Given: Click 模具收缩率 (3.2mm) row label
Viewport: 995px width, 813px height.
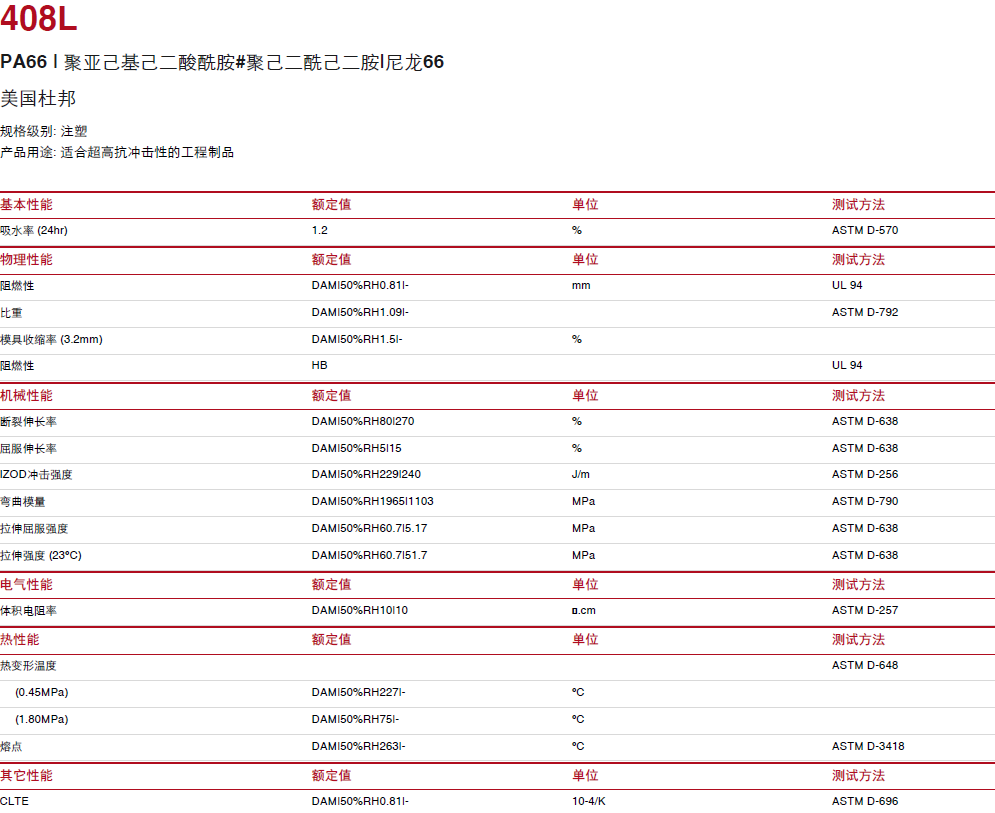Looking at the screenshot, I should pyautogui.click(x=51, y=340).
